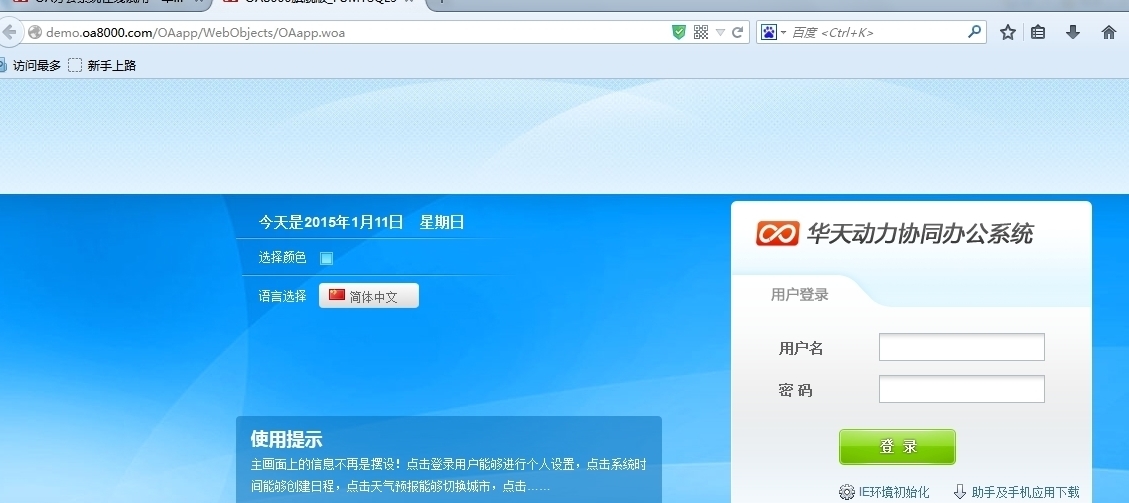
Task: Open the downloads arrow icon
Action: pos(1073,32)
